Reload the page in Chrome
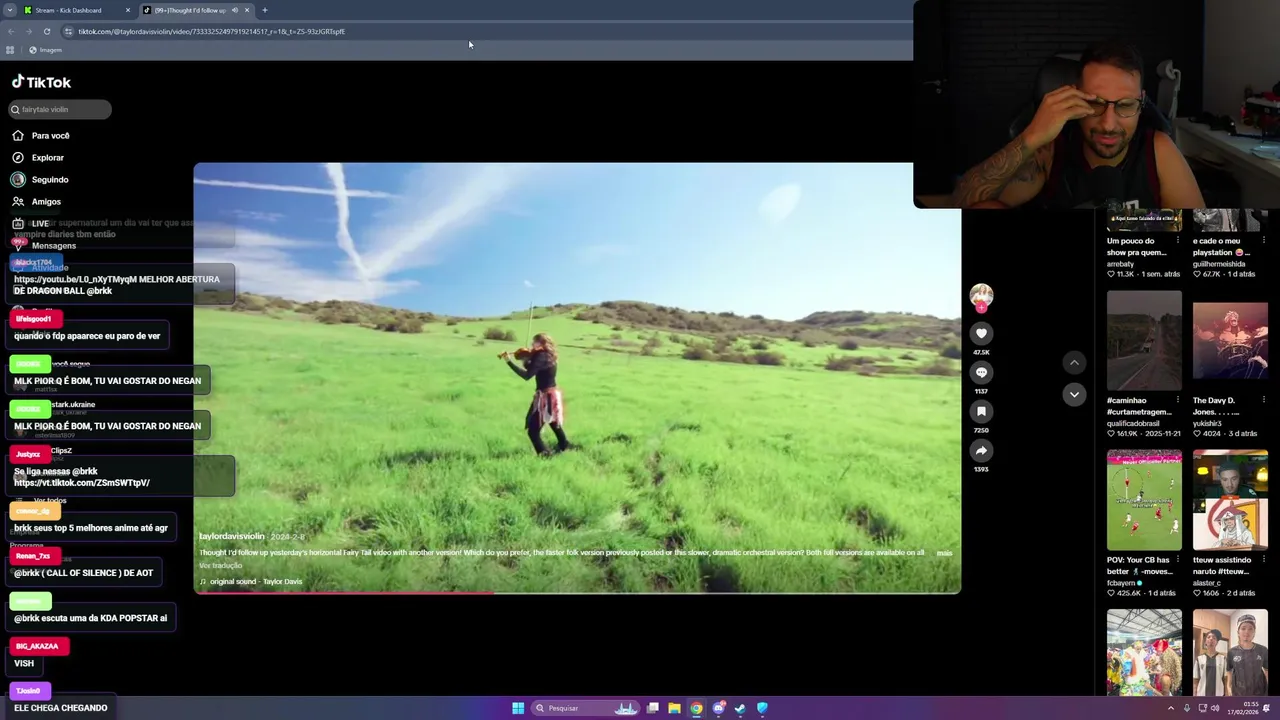Viewport: 1280px width, 720px height. 46,31
